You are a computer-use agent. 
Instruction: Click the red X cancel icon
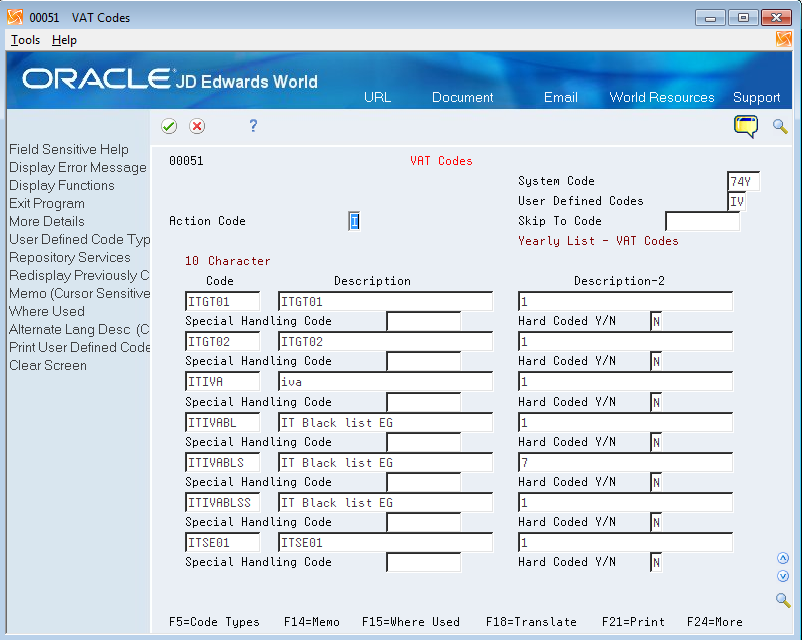(197, 126)
